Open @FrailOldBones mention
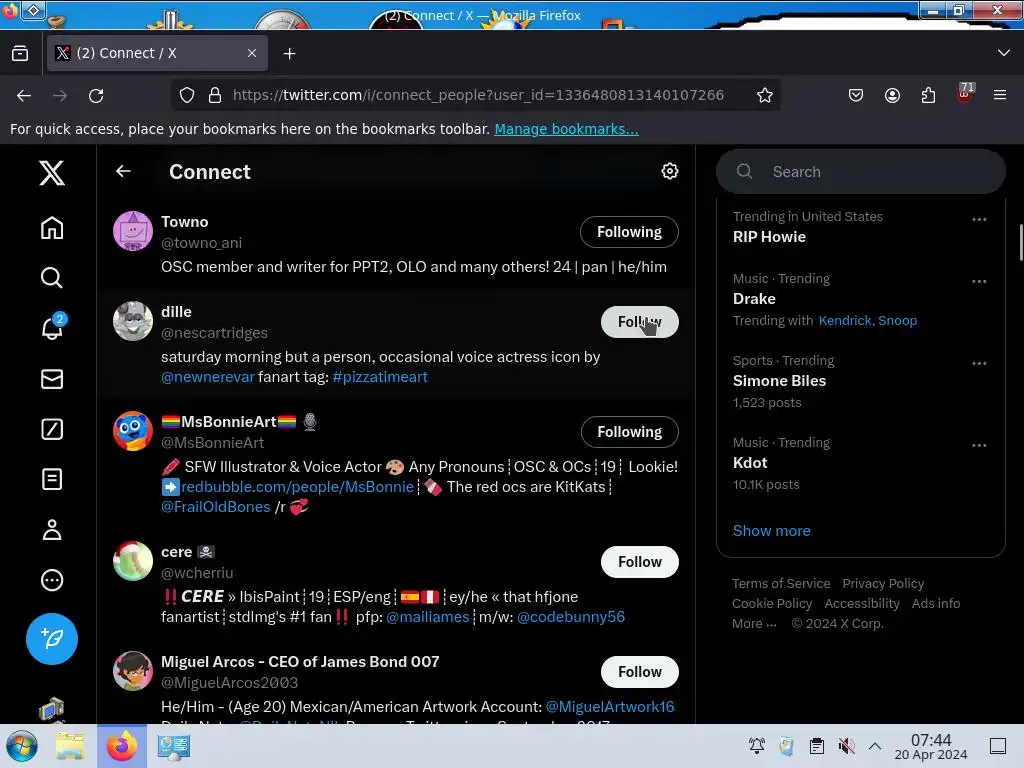Image resolution: width=1024 pixels, height=768 pixels. pyautogui.click(x=216, y=507)
